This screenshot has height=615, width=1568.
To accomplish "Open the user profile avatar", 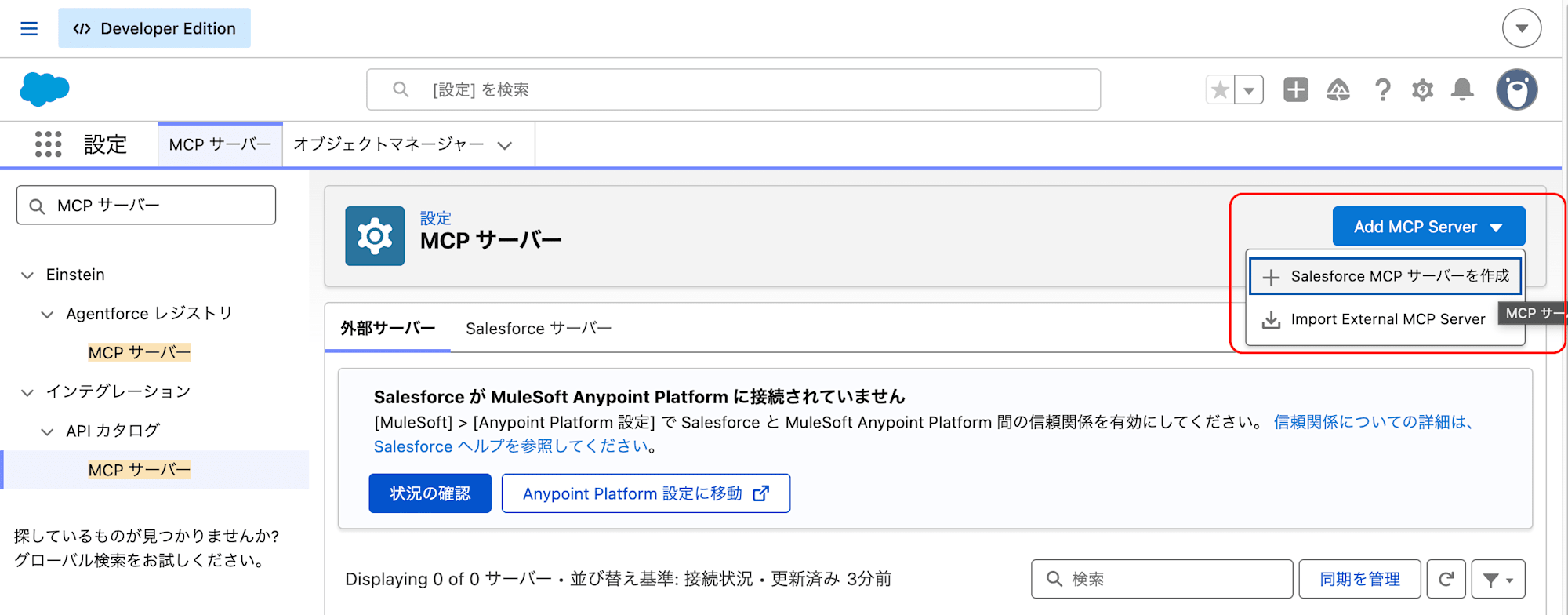I will [1516, 89].
